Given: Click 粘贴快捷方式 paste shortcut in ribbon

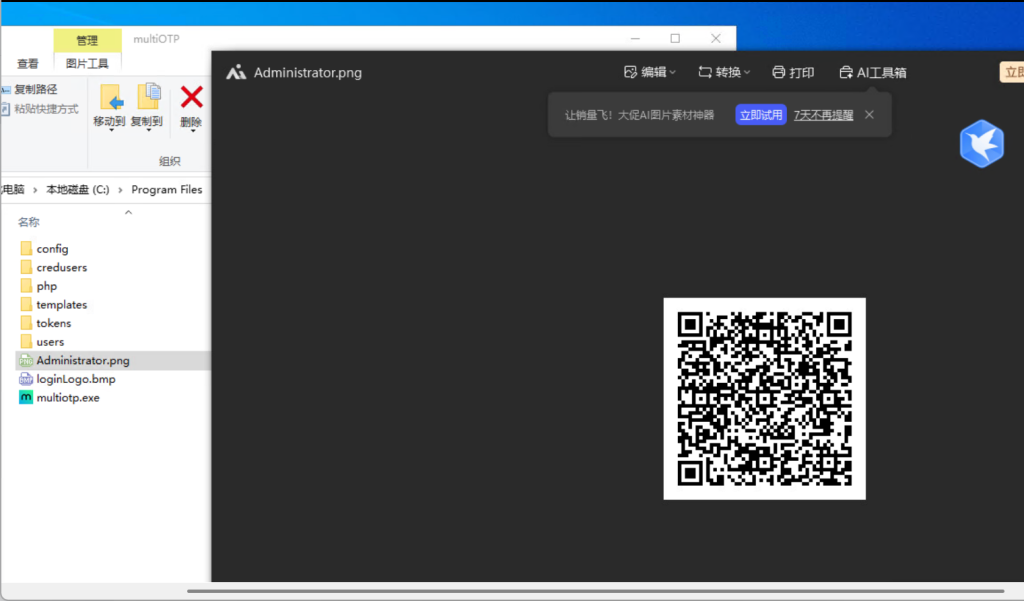Looking at the screenshot, I should point(40,109).
